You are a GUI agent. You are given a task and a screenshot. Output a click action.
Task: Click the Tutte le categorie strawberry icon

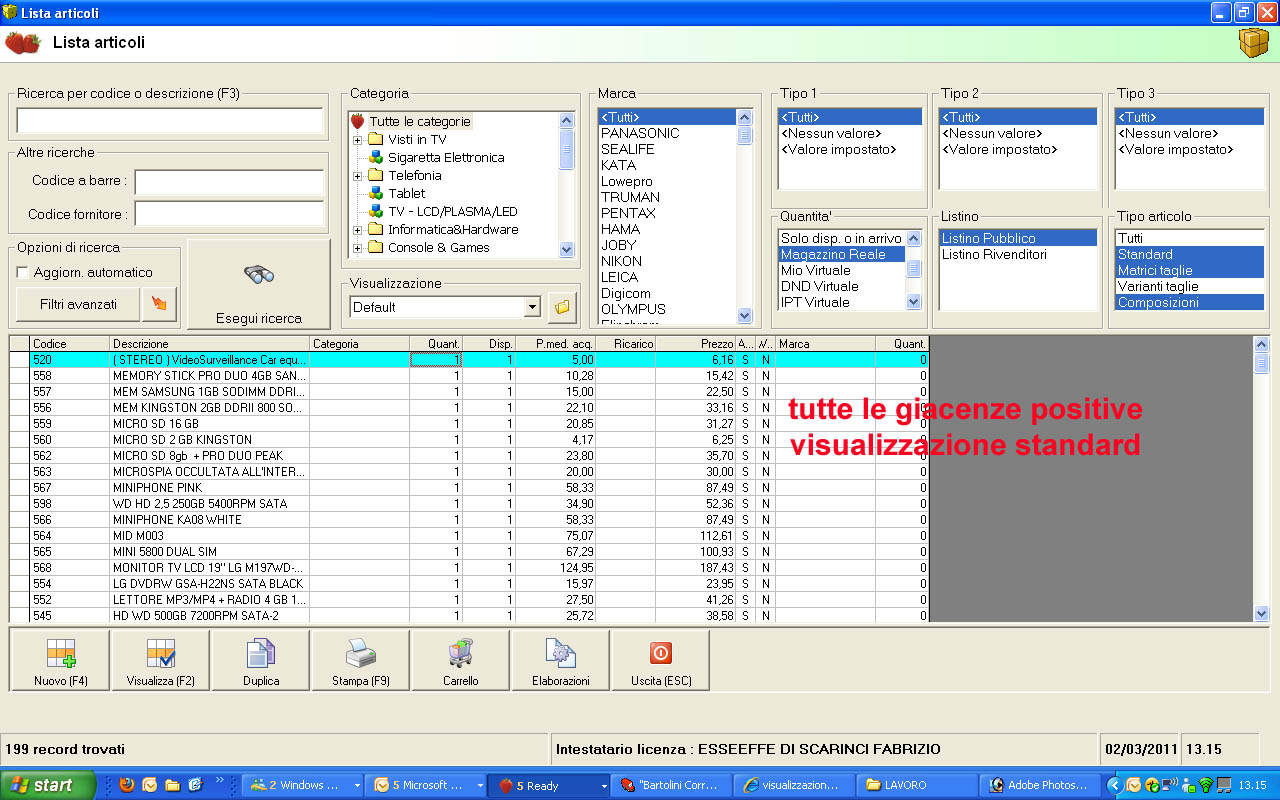click(x=357, y=121)
